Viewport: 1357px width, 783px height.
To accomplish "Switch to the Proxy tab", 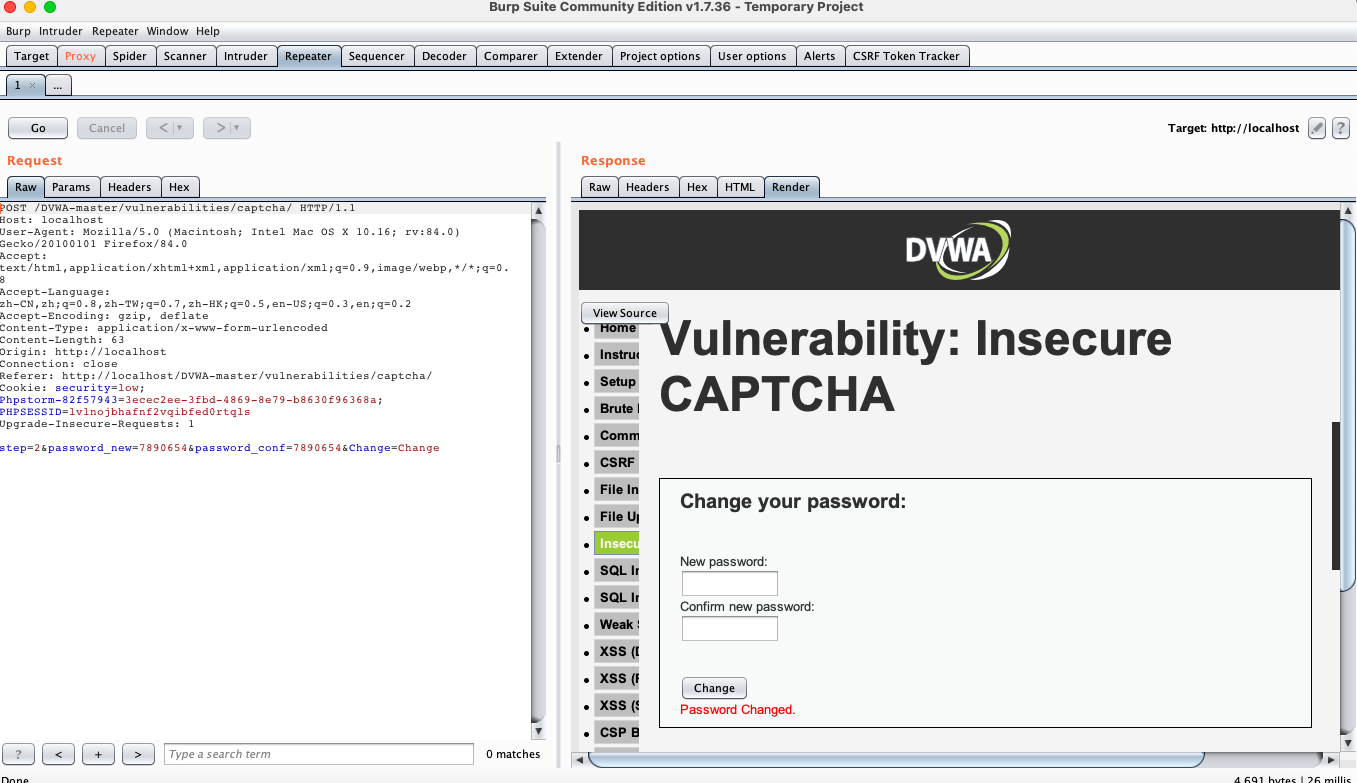I will [x=80, y=56].
